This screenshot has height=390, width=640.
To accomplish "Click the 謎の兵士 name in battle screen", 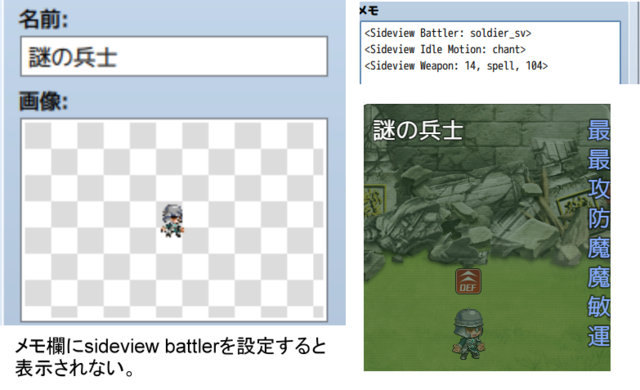I will point(418,131).
